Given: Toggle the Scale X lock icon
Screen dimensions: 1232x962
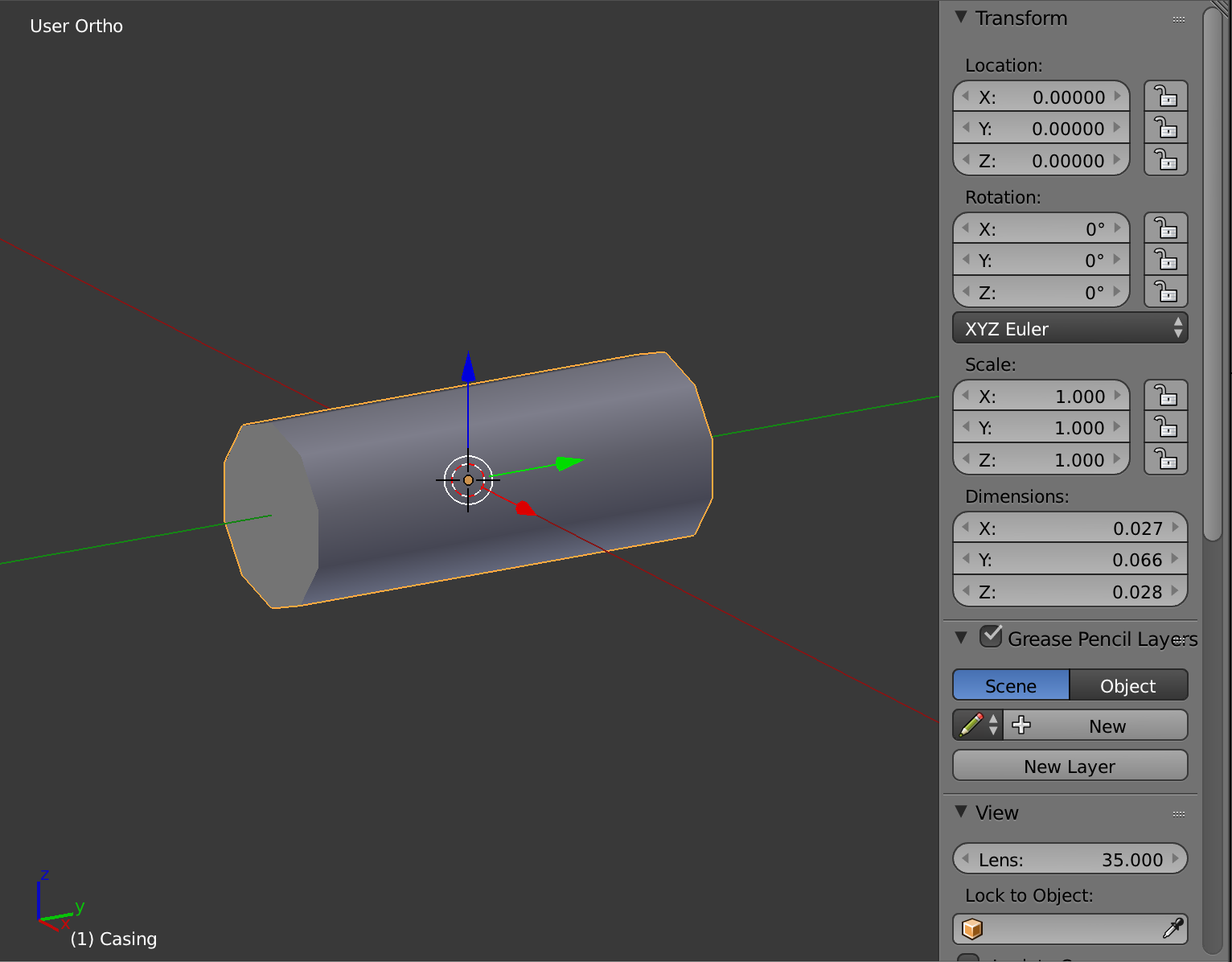Looking at the screenshot, I should coord(1165,396).
